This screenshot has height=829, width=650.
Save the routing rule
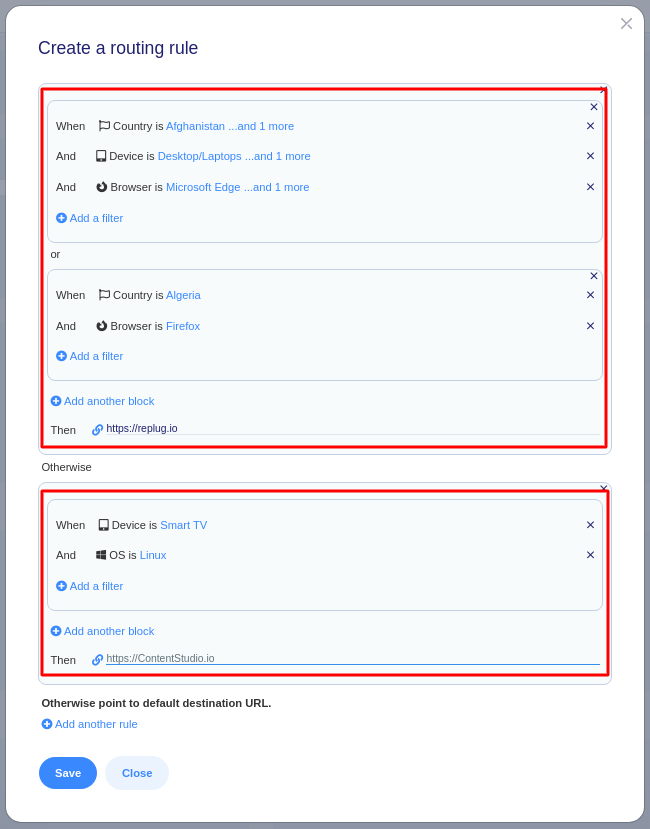coord(68,773)
